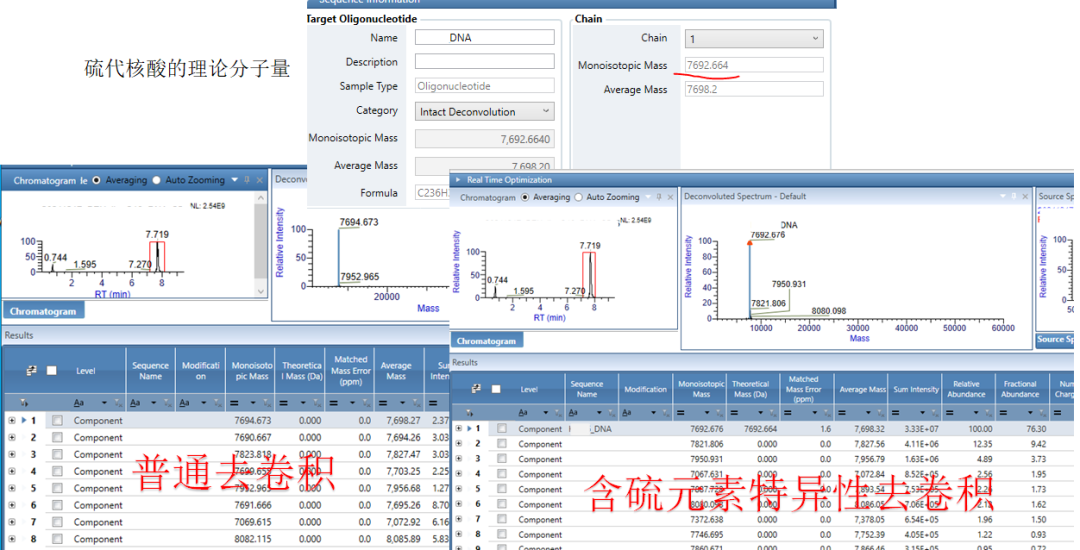Check the row with mass 7694.673
Viewport: 1080px width, 550px height.
57,421
